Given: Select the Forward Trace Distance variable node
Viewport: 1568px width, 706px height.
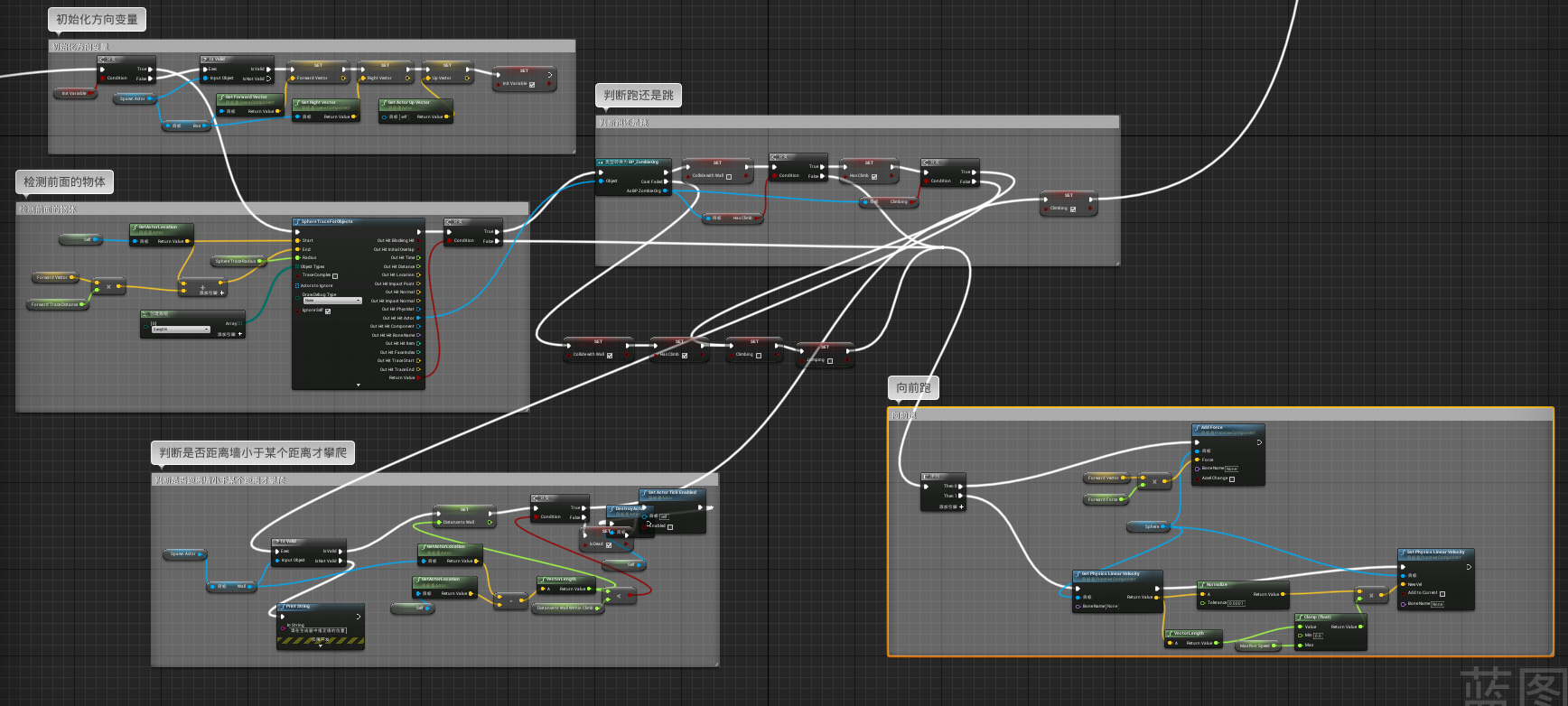Looking at the screenshot, I should pos(58,304).
